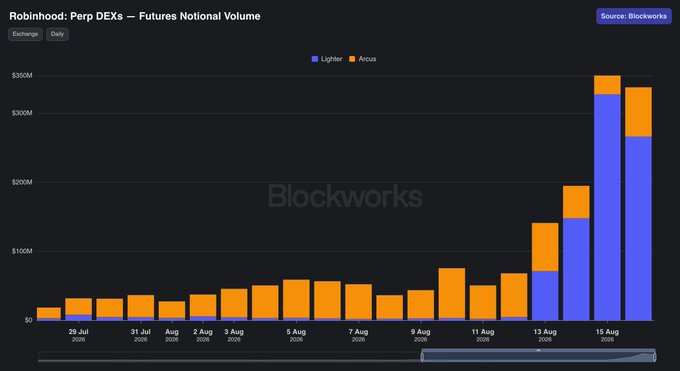Image resolution: width=680 pixels, height=371 pixels.
Task: Click the right handle of range slider
Action: click(655, 357)
